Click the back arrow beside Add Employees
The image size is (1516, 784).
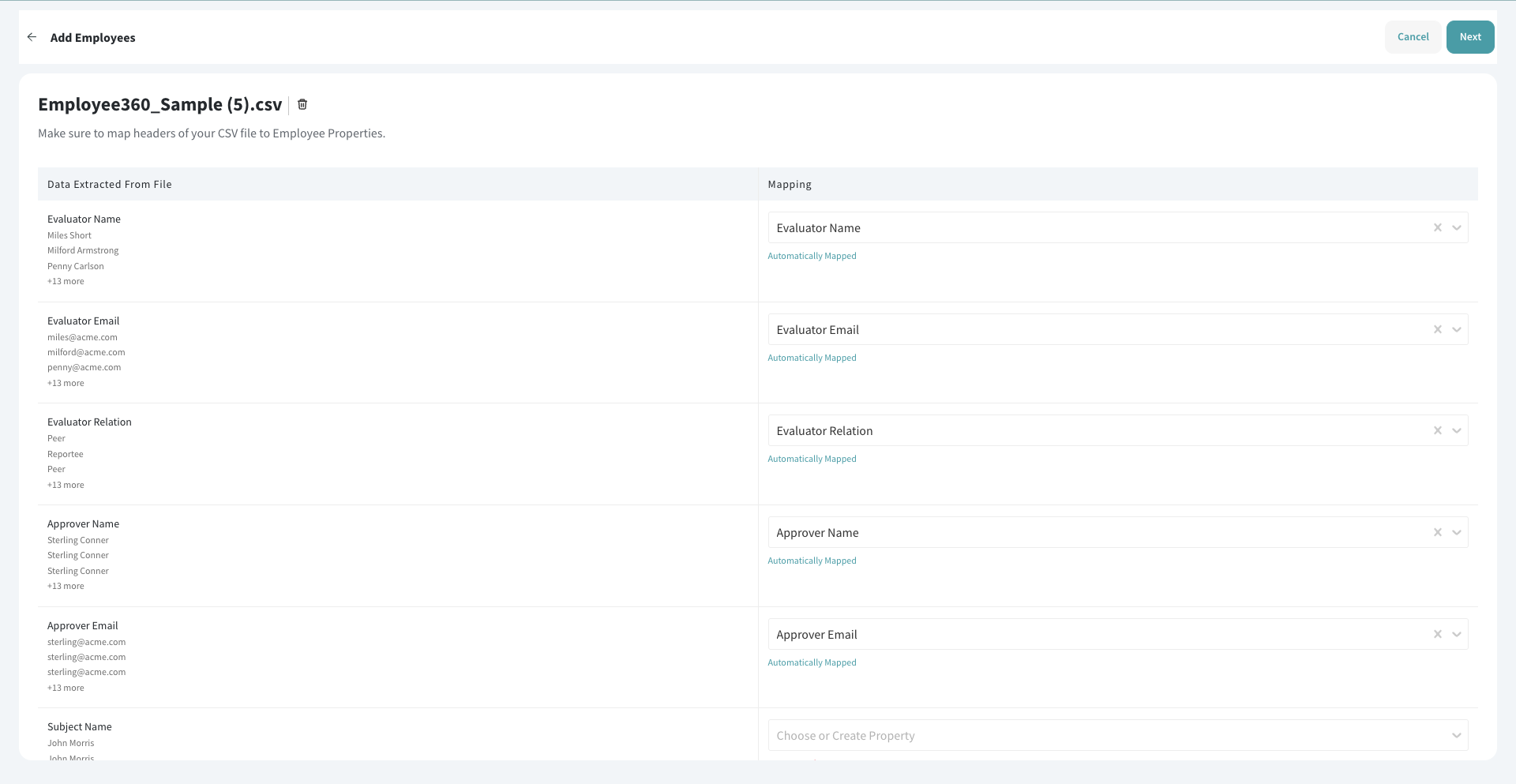(x=32, y=37)
